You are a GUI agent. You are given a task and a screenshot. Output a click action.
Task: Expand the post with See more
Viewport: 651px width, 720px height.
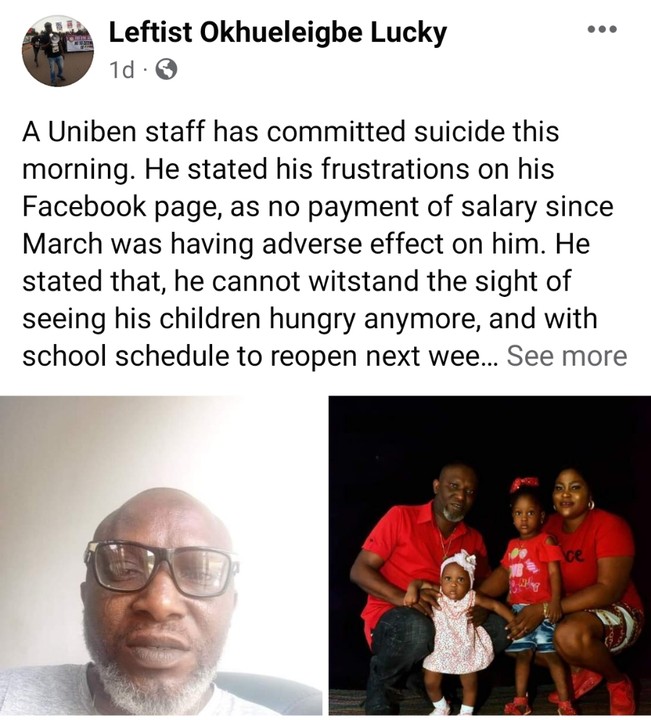567,356
